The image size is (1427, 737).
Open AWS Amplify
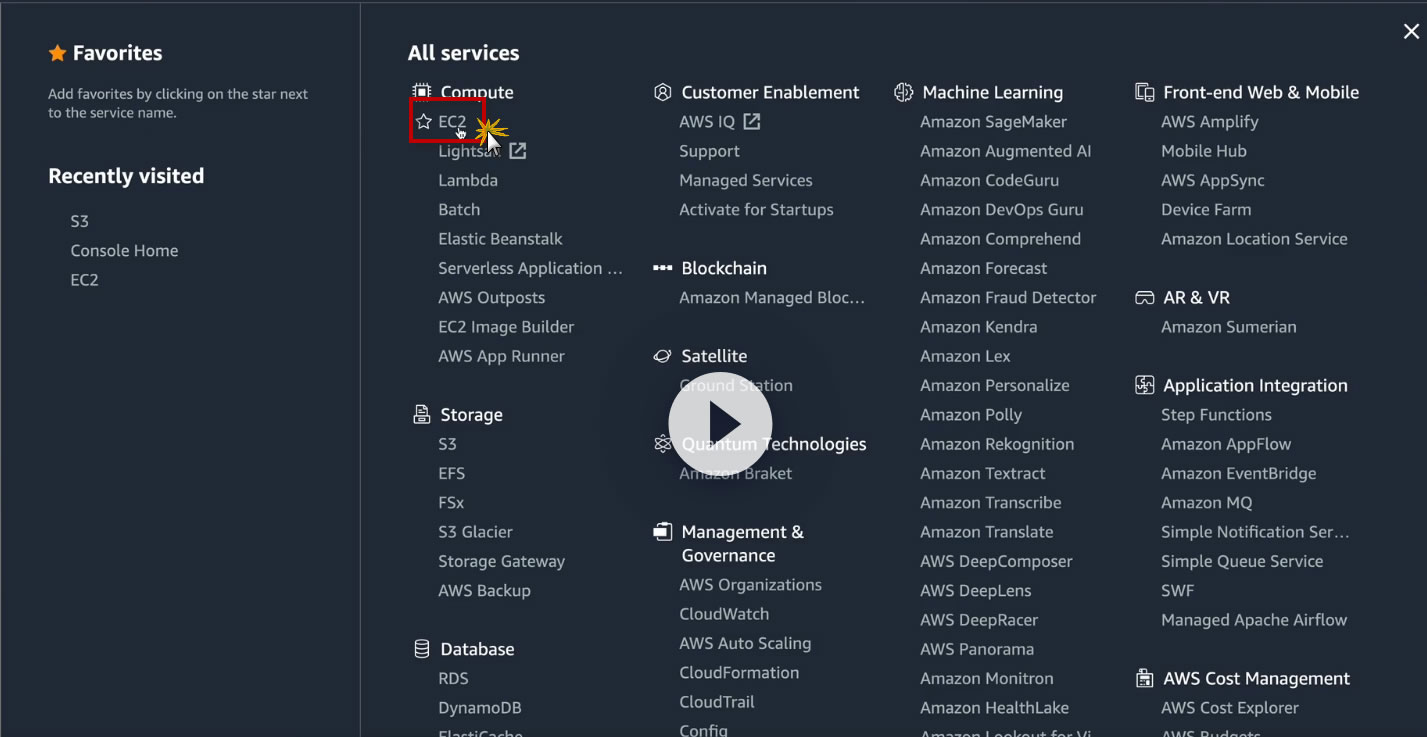[1209, 122]
